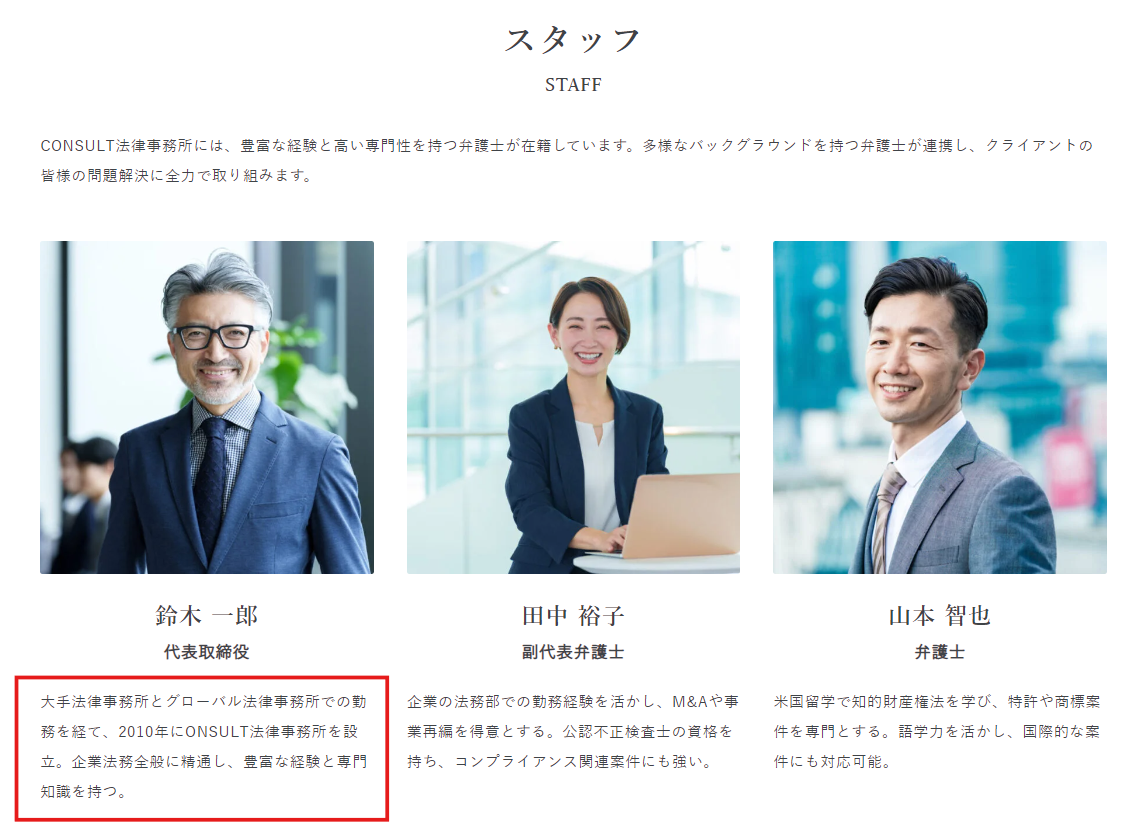This screenshot has width=1138, height=825.
Task: Click the 代表取締役 title label
Action: click(x=207, y=652)
